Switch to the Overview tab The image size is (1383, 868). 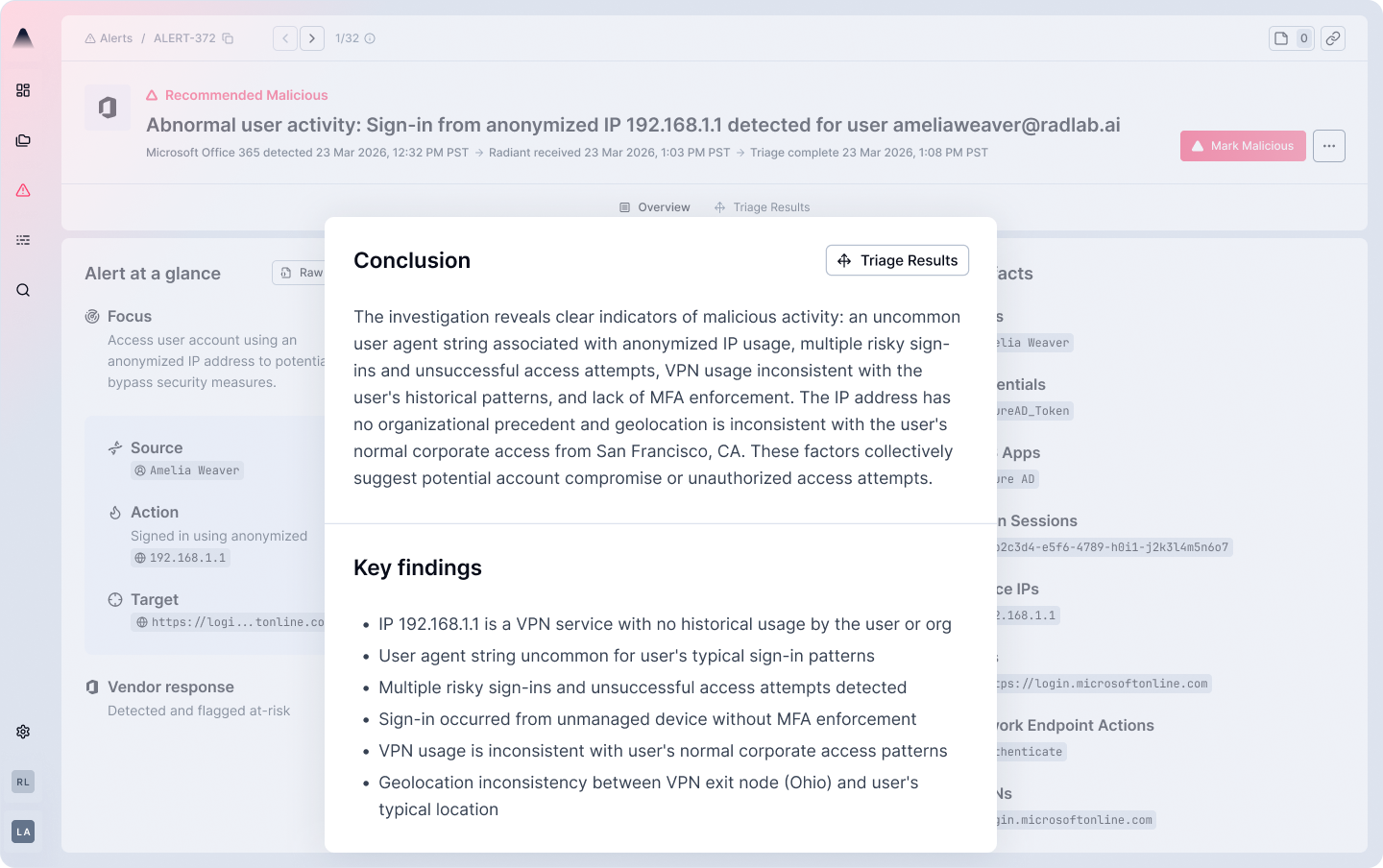coord(655,207)
